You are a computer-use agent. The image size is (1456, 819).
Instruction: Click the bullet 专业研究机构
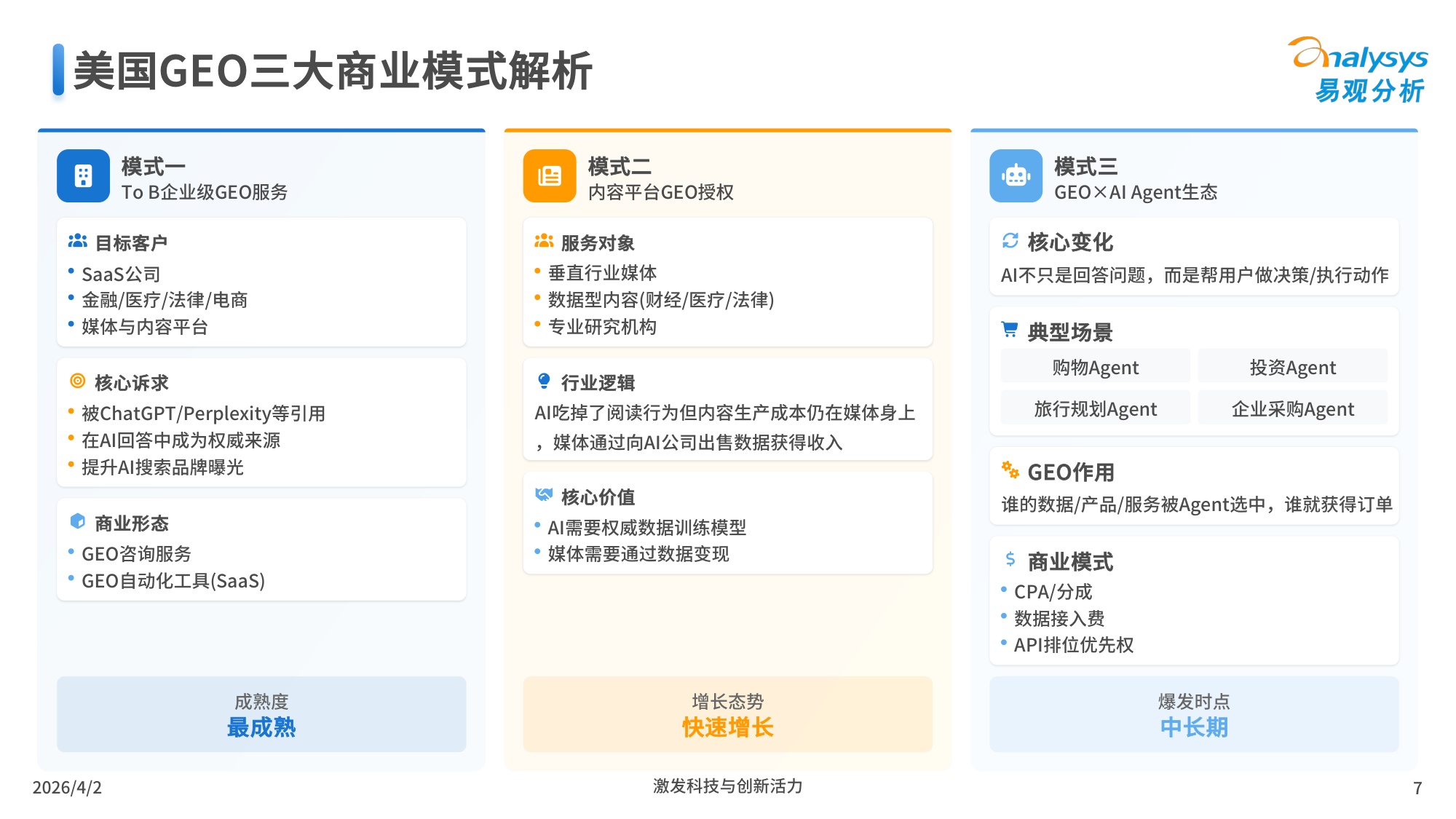(602, 327)
